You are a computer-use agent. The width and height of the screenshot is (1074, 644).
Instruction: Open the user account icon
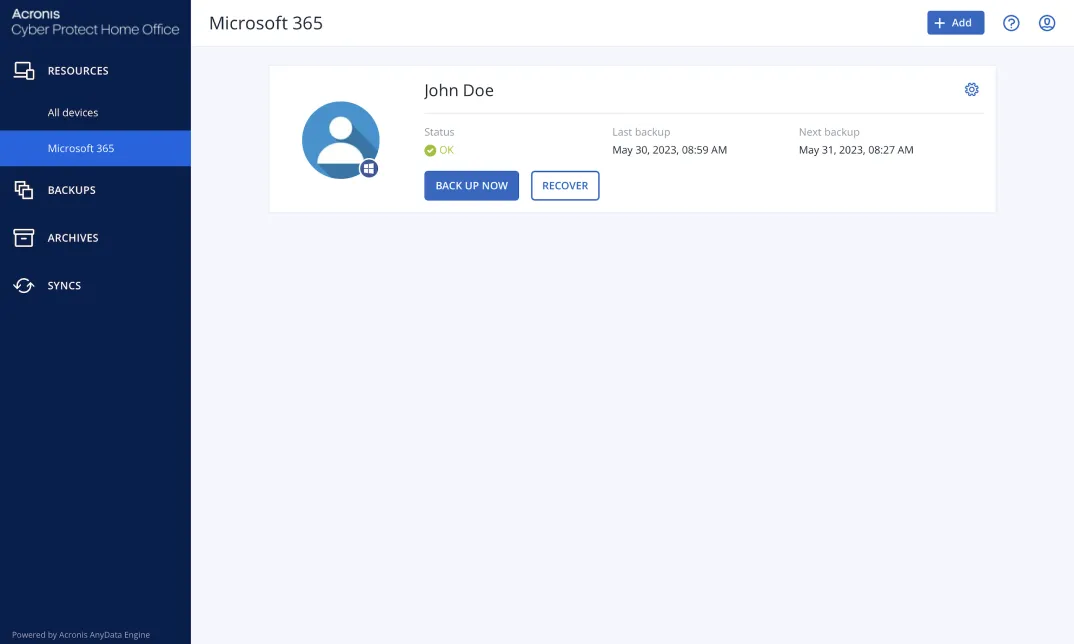pos(1047,23)
